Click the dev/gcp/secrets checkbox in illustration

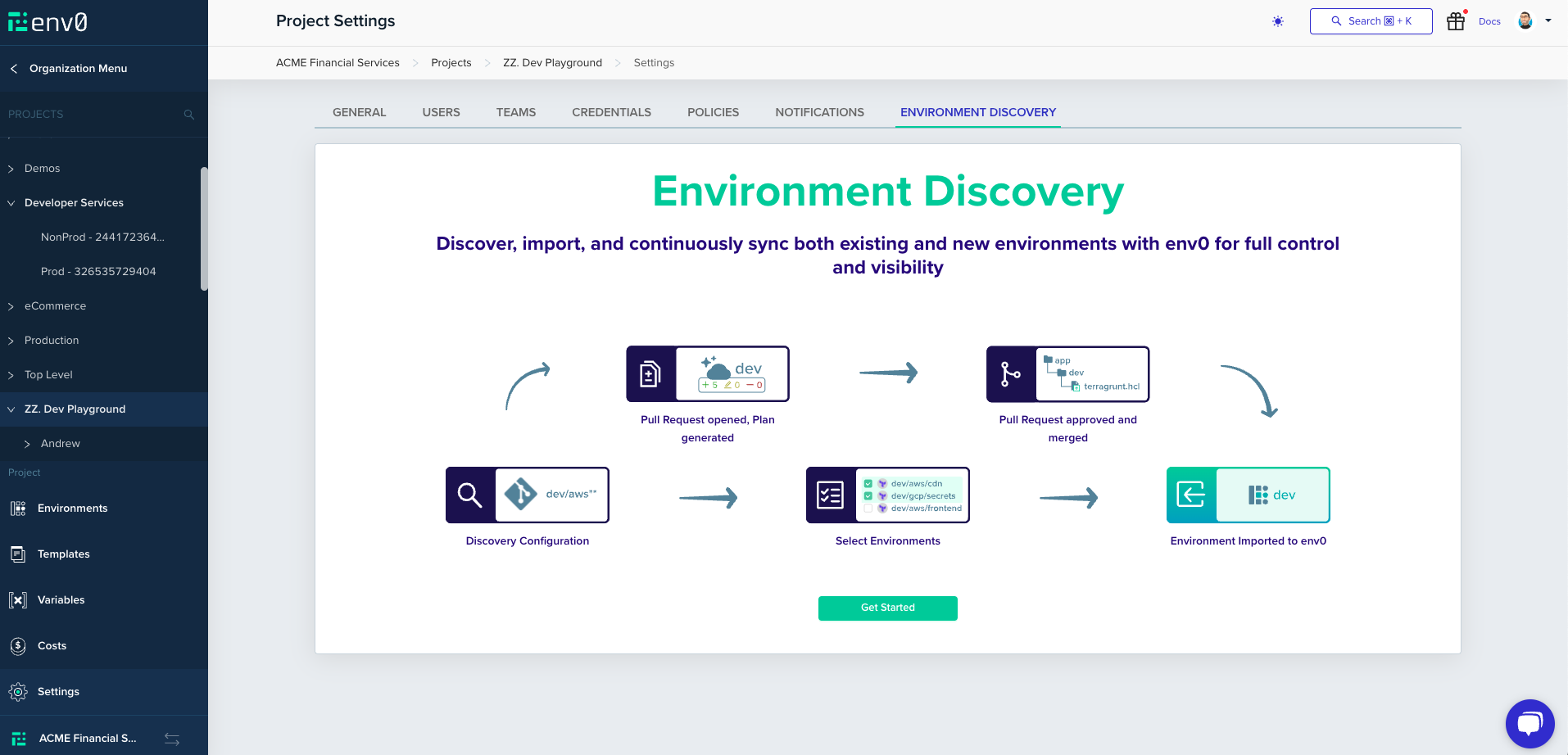click(868, 496)
